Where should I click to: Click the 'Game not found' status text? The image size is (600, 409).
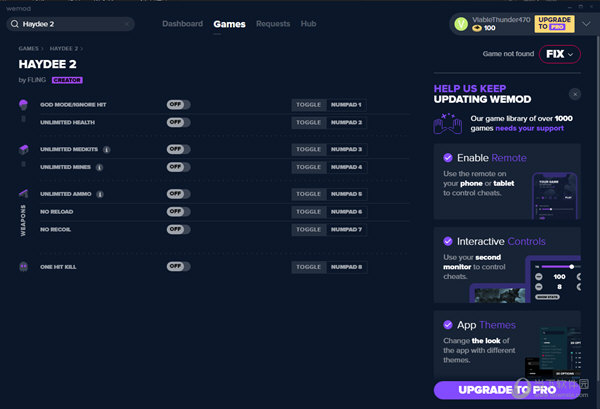[x=508, y=54]
